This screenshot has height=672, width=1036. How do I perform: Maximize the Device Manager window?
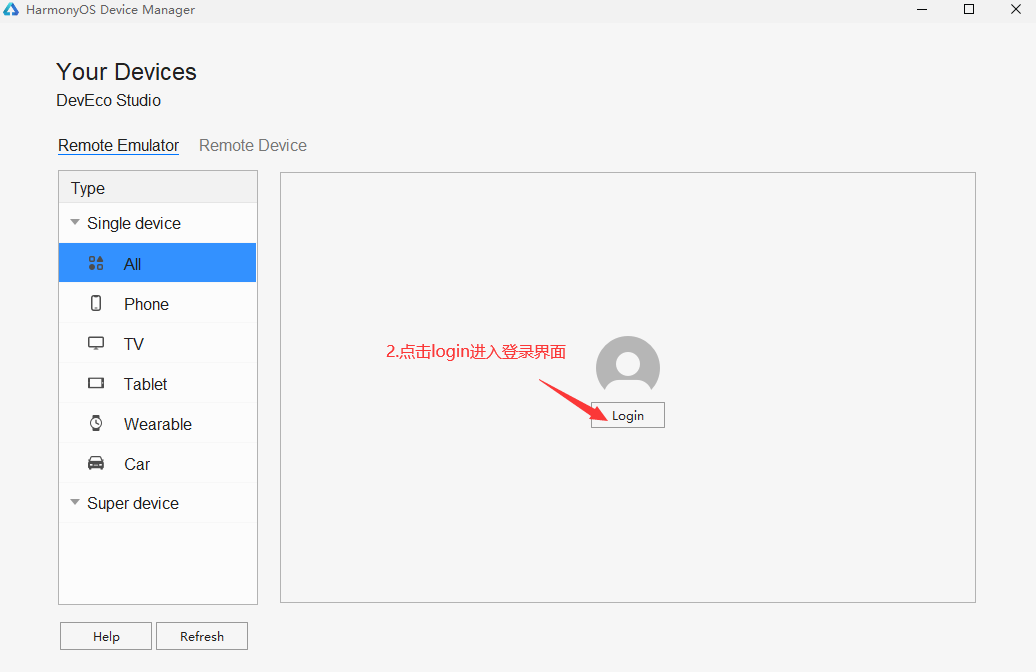pyautogui.click(x=969, y=9)
